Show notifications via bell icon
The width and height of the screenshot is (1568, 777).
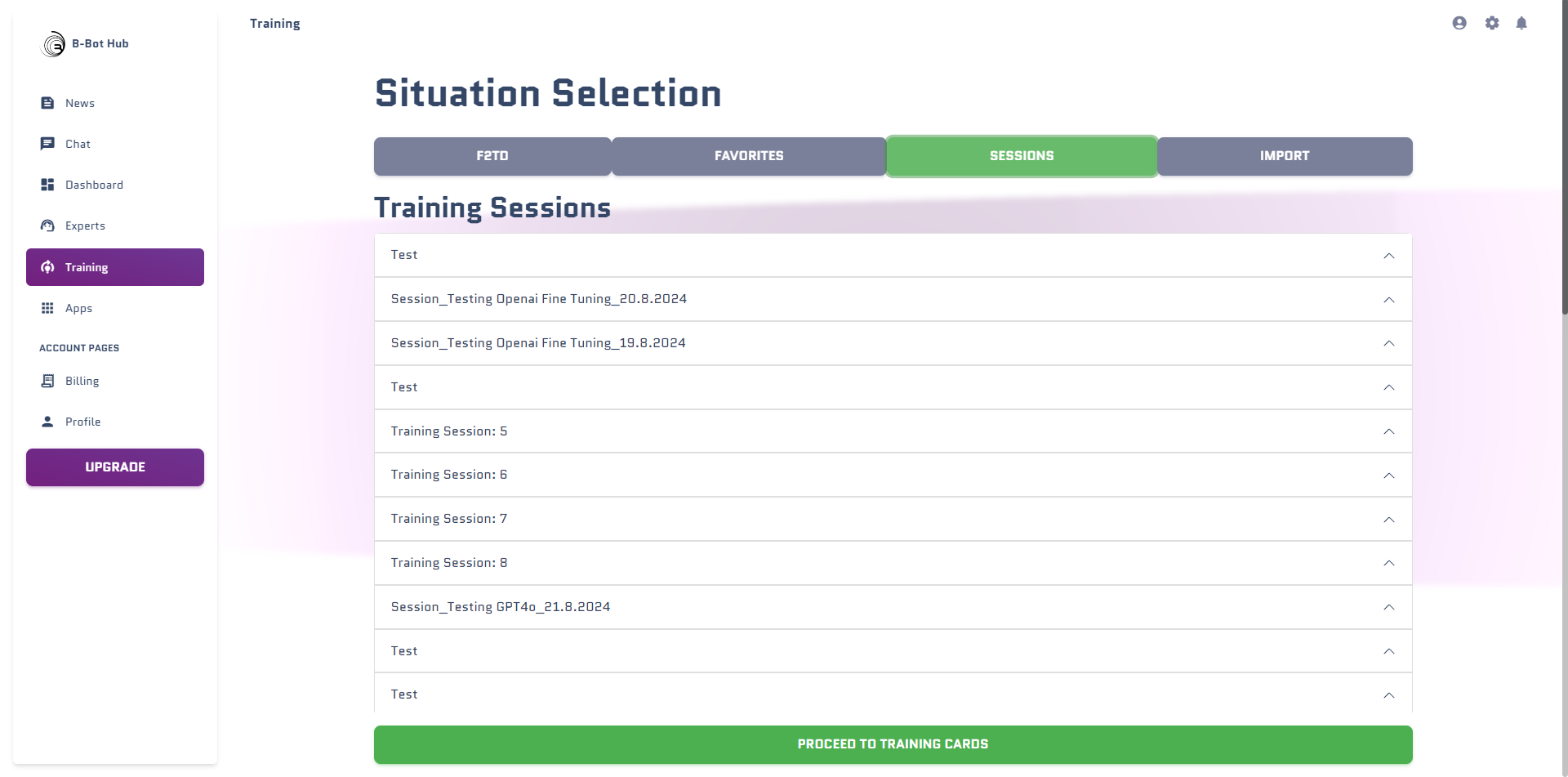[1521, 23]
